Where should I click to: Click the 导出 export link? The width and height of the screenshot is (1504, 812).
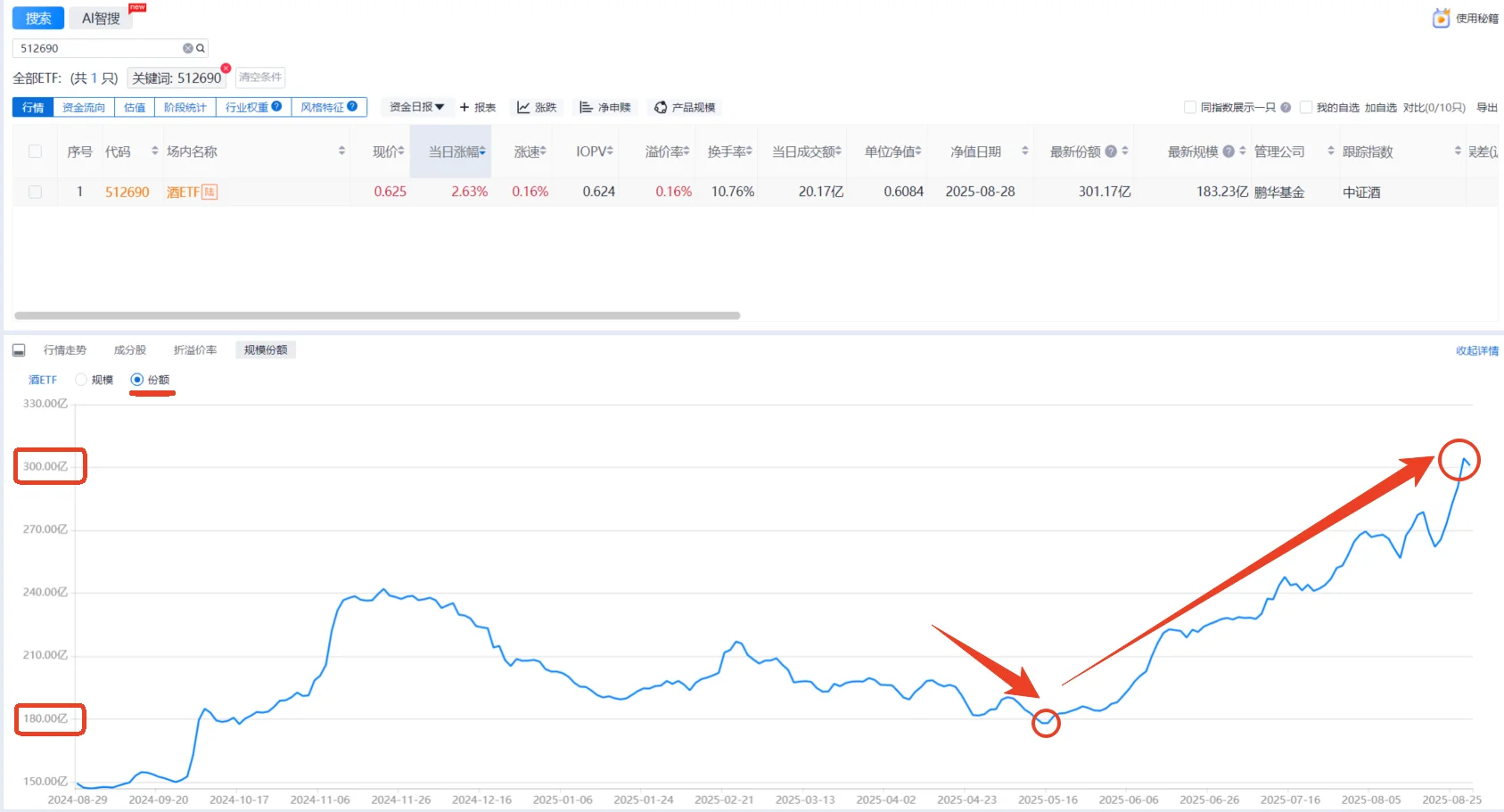click(1487, 107)
